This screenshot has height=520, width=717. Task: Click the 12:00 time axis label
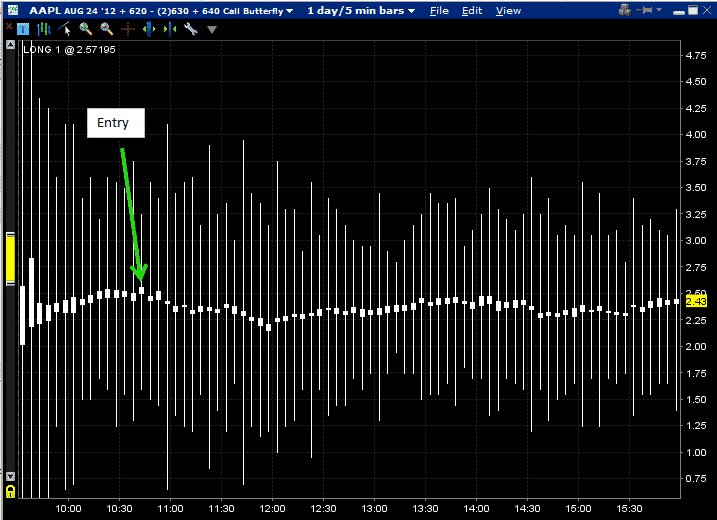[272, 509]
